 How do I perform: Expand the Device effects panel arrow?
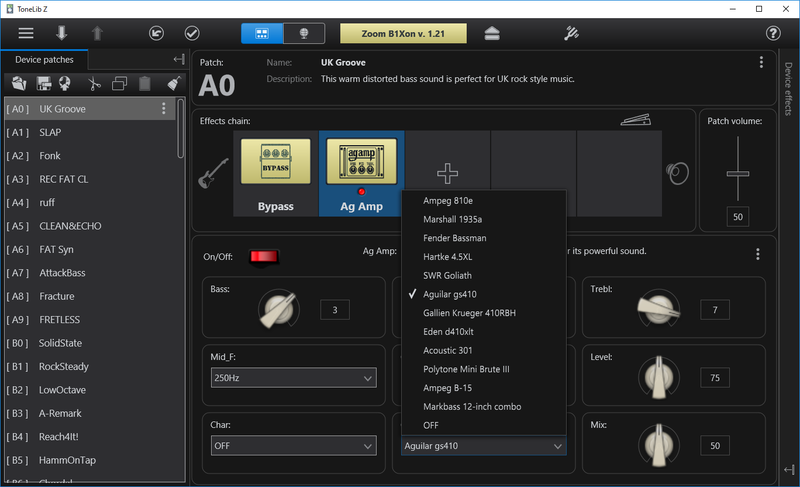[x=789, y=469]
